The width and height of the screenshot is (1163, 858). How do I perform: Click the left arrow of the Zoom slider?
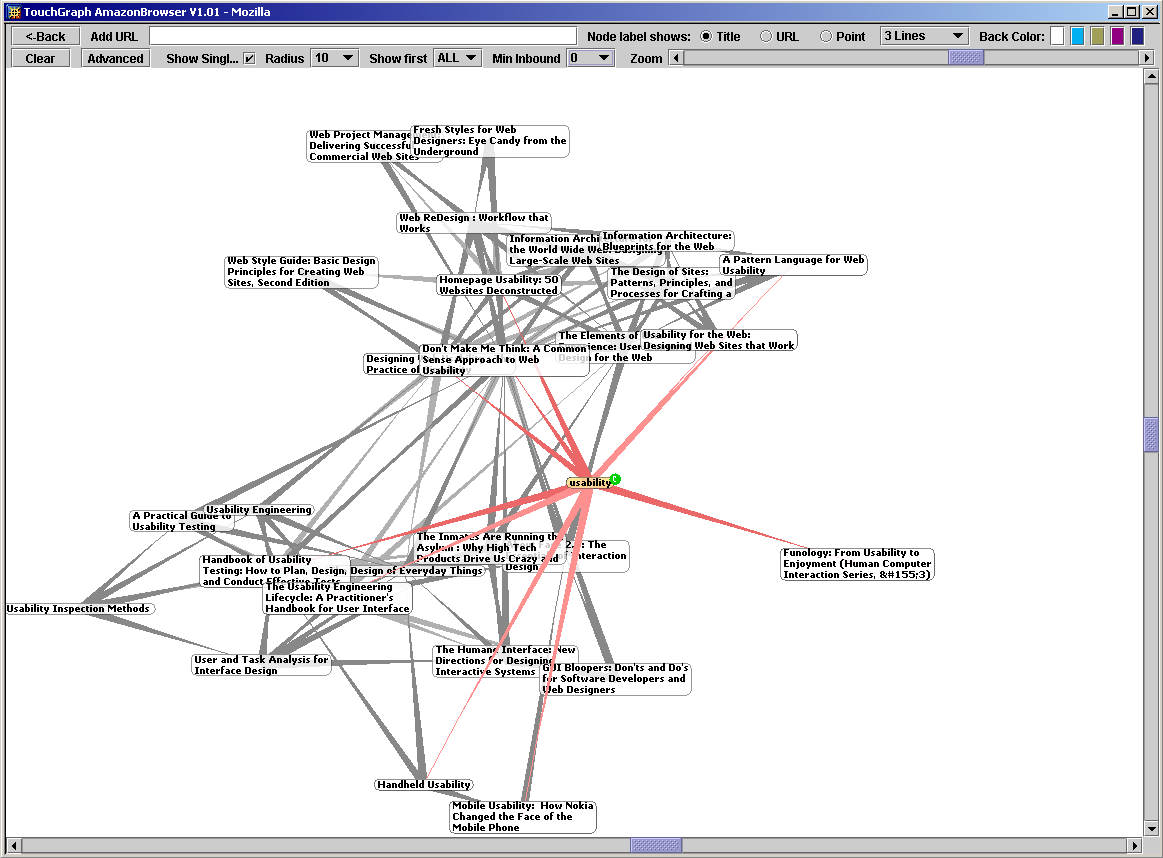pos(675,58)
